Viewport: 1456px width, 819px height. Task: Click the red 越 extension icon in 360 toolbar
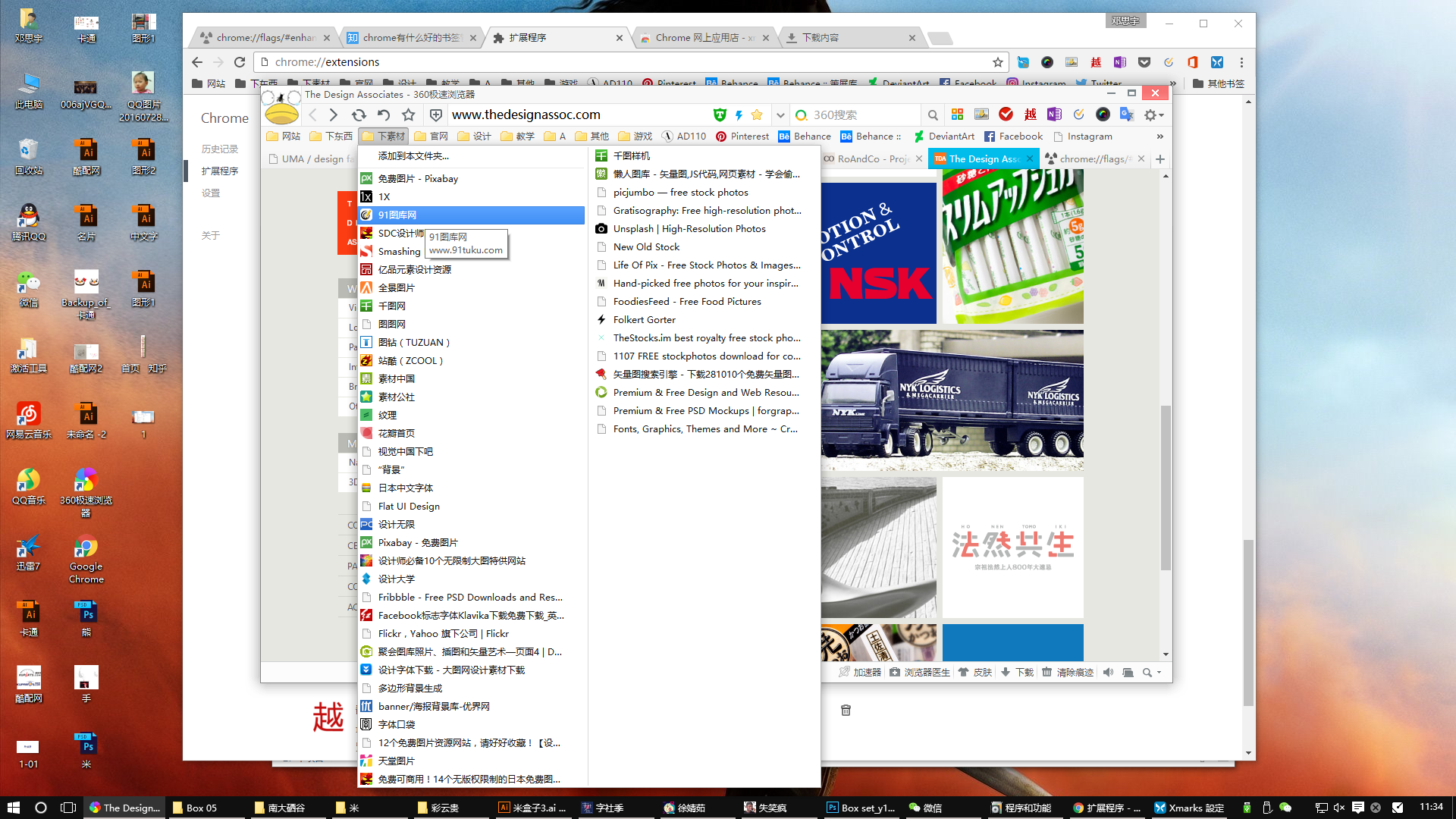(x=1030, y=115)
